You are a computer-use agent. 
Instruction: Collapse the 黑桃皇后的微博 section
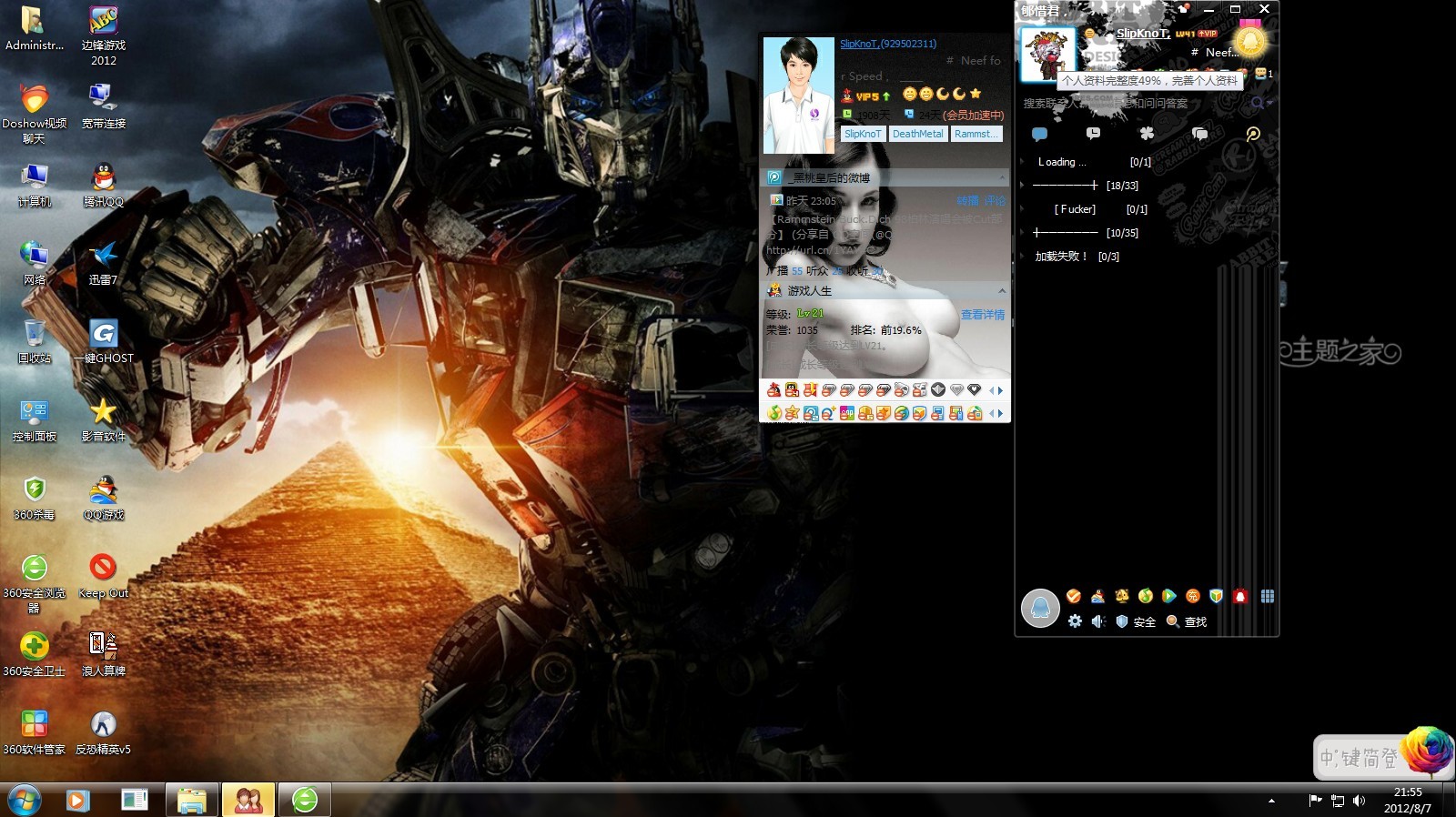(x=1002, y=177)
